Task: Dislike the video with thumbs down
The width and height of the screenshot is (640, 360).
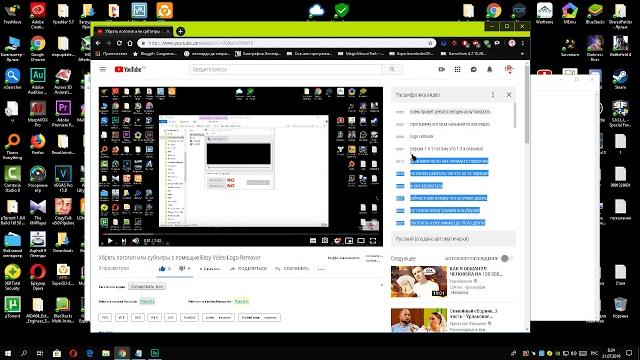Action: (184, 269)
